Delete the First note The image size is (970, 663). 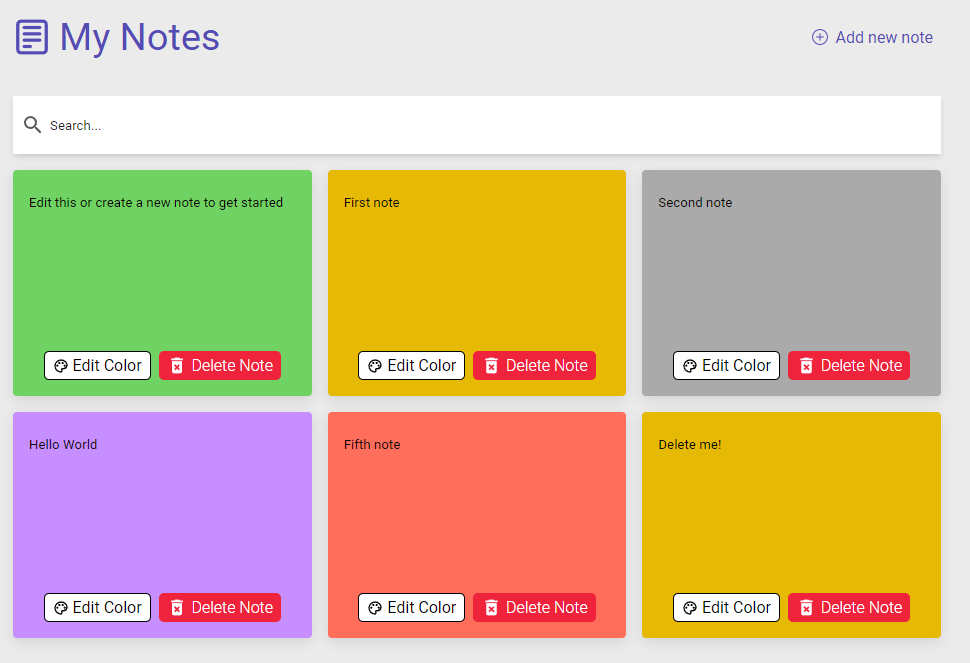pyautogui.click(x=534, y=366)
